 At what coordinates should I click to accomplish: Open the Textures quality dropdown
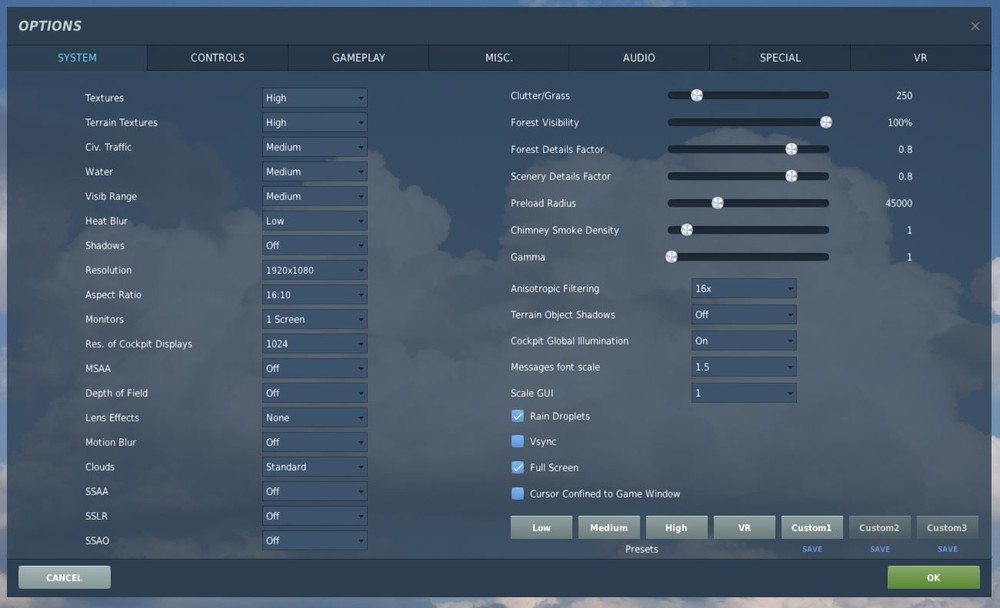click(314, 97)
